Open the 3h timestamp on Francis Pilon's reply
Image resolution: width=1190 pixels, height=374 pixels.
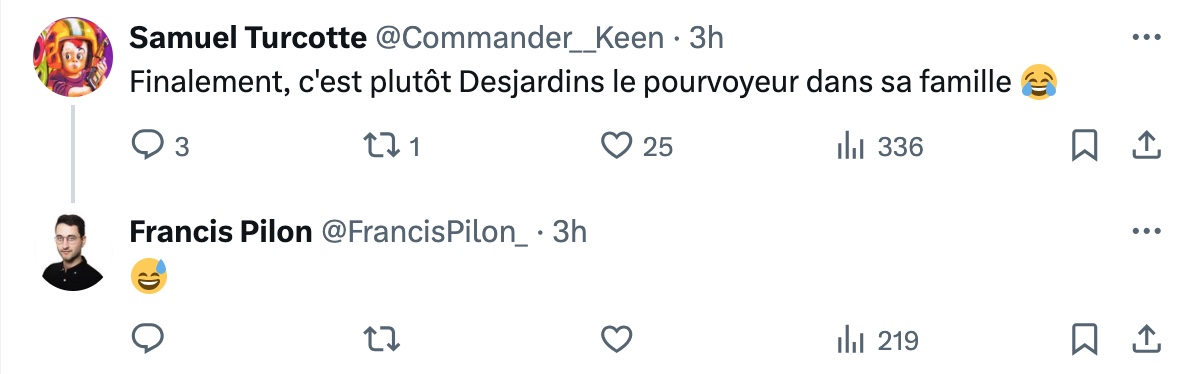point(570,232)
